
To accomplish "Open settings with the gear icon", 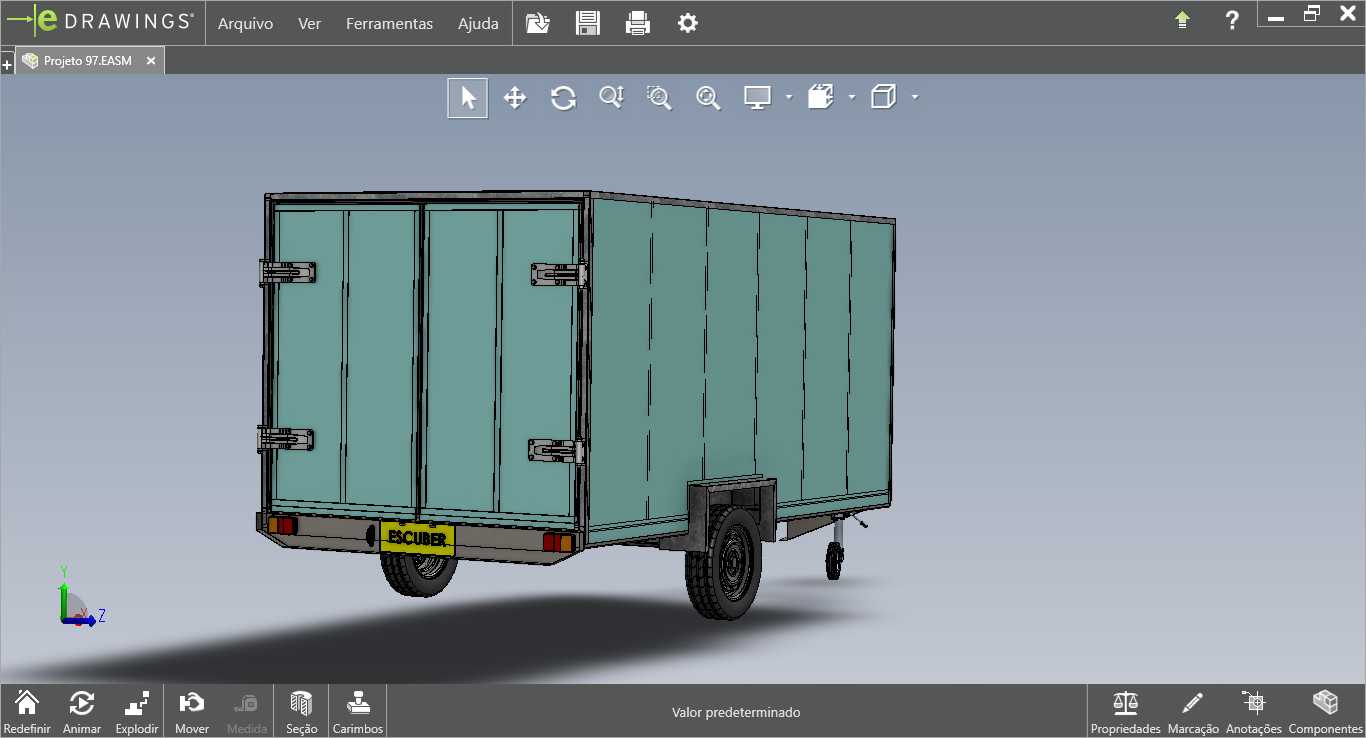I will (x=688, y=23).
